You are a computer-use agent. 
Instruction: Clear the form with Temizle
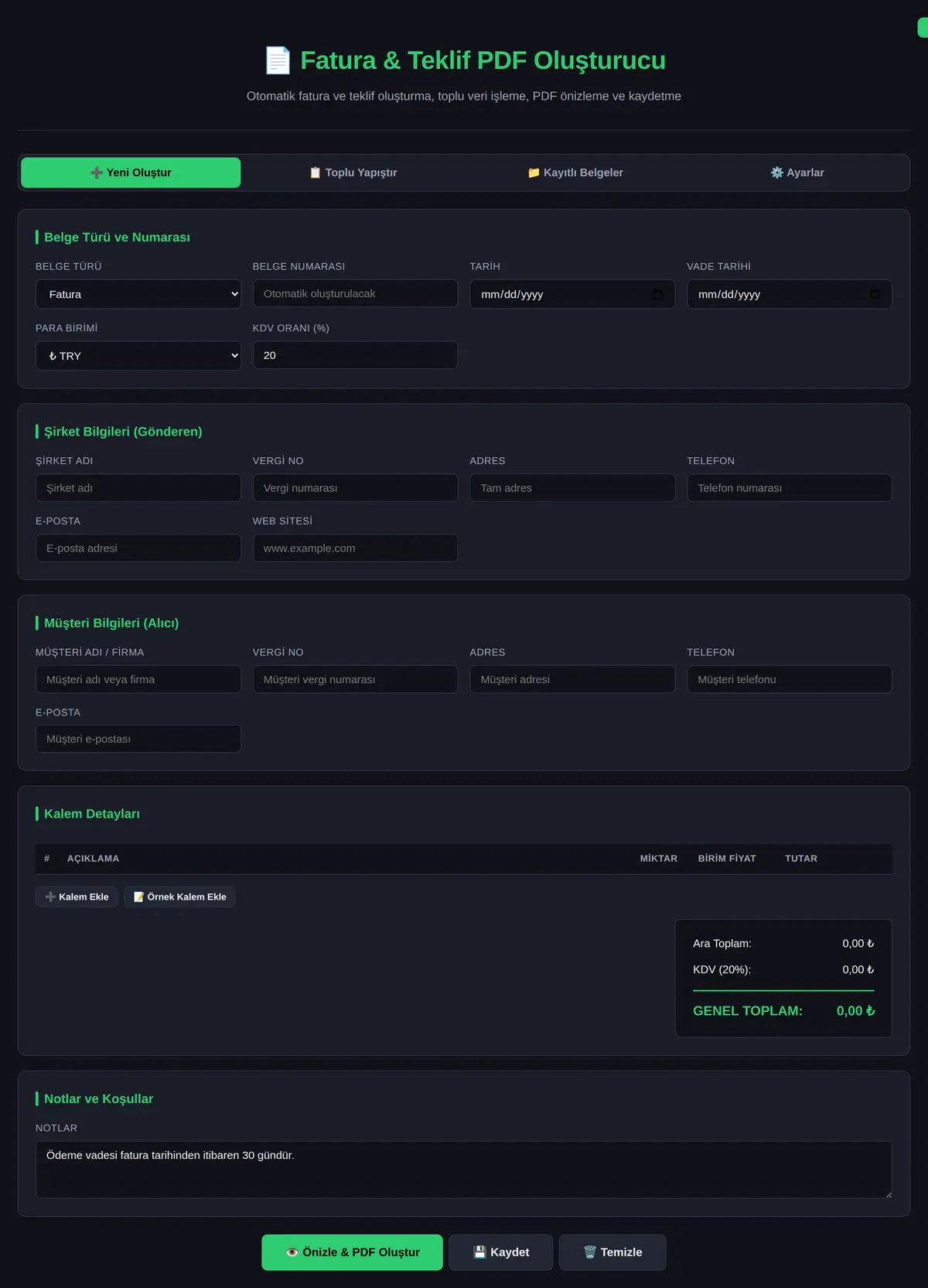tap(612, 1252)
